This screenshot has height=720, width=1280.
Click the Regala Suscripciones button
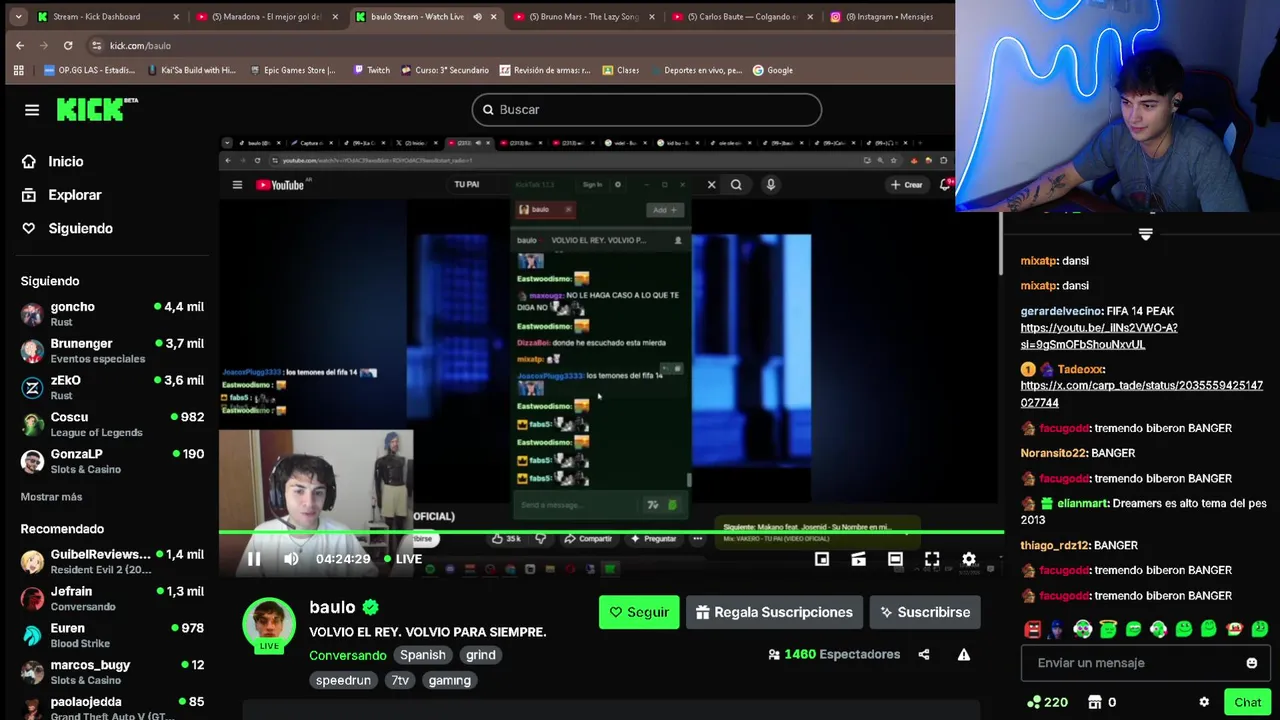(775, 612)
